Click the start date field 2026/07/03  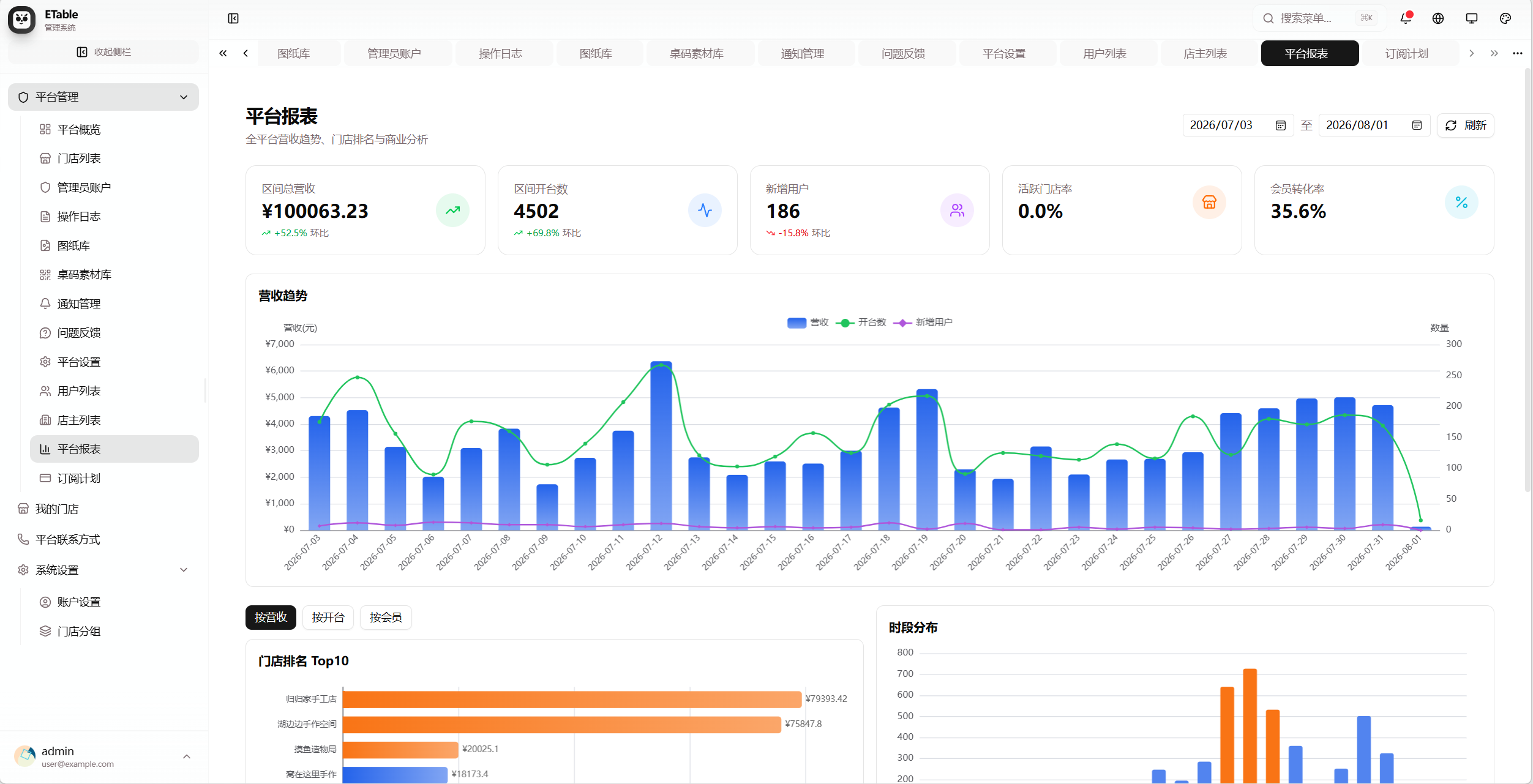click(x=1238, y=125)
